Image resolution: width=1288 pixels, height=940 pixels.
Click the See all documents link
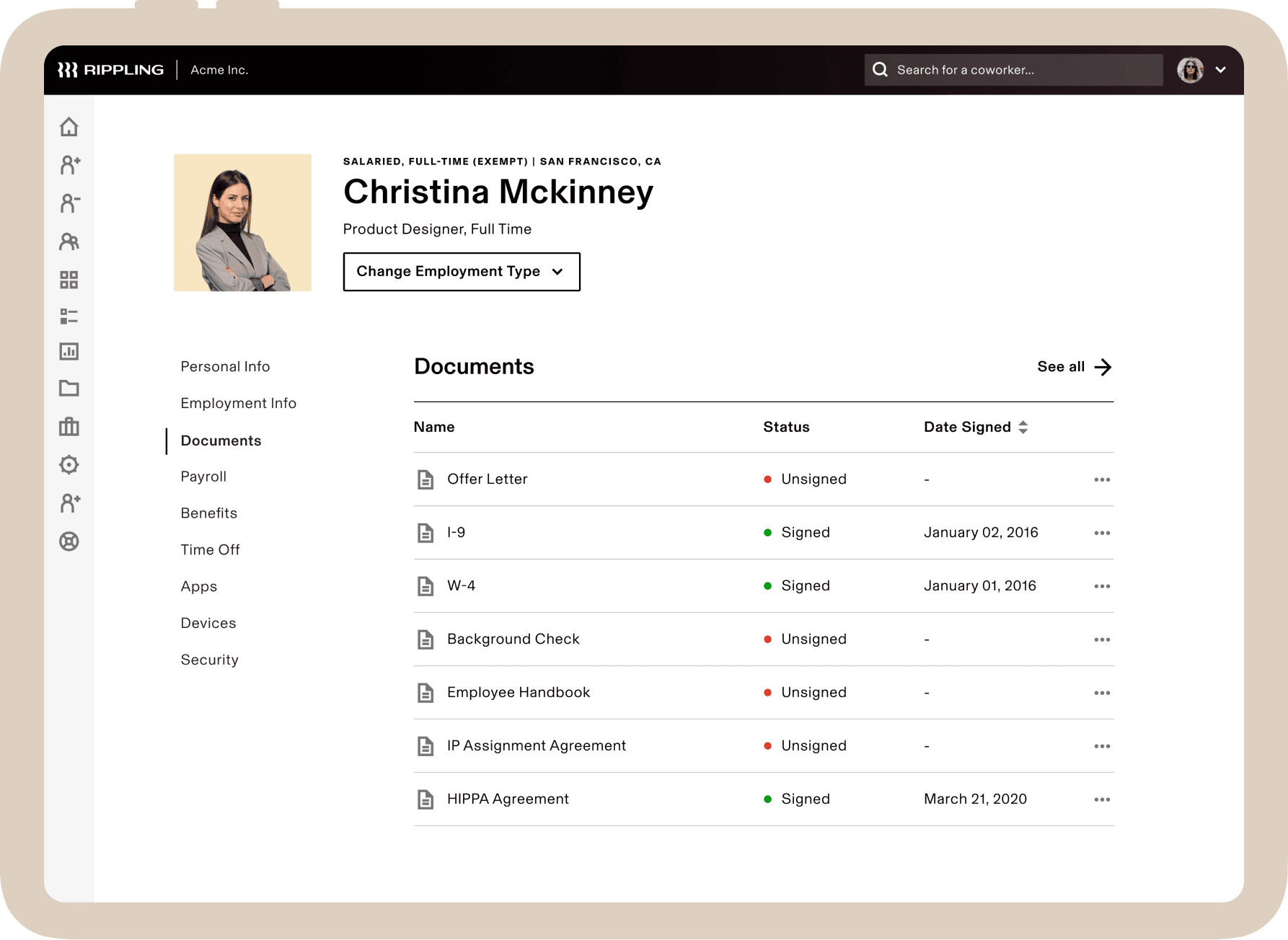click(1073, 367)
